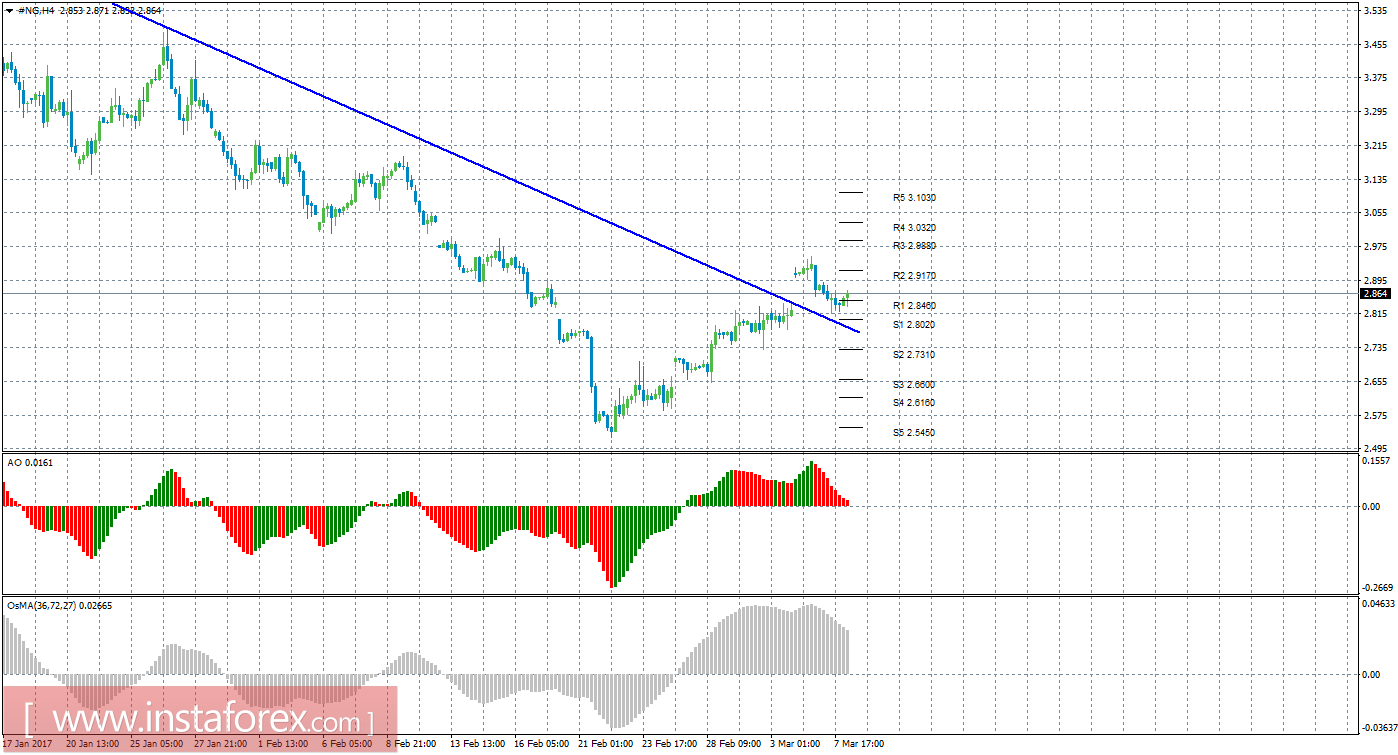Click the 16 Feb 05:00 time label
1398x755 pixels.
point(541,744)
